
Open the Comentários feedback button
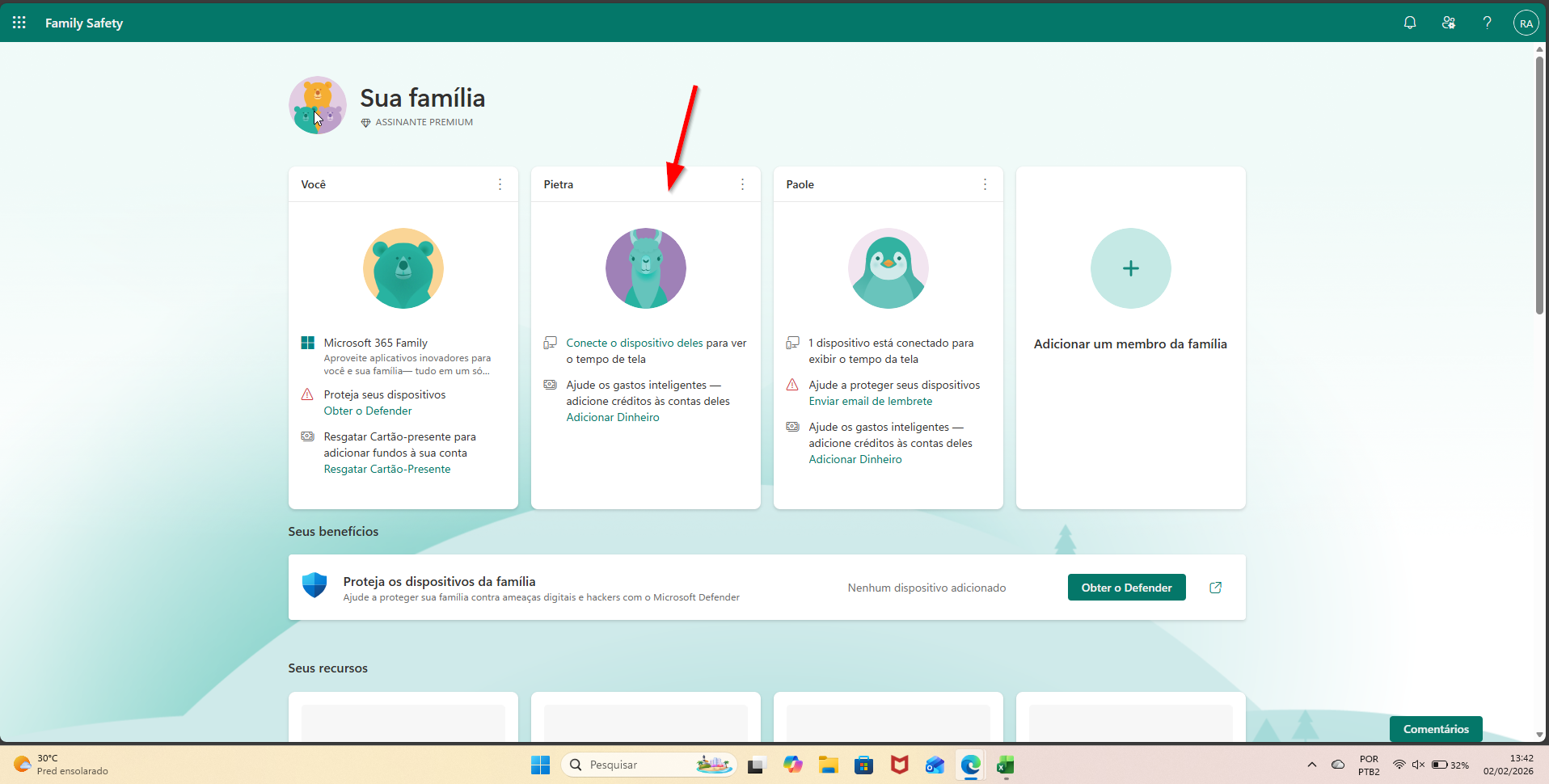(x=1436, y=729)
